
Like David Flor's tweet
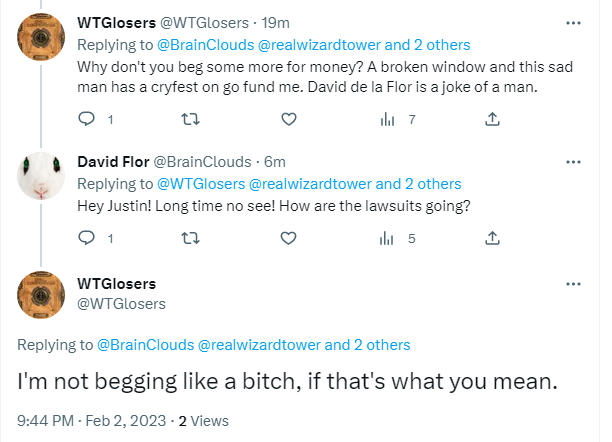(x=289, y=237)
